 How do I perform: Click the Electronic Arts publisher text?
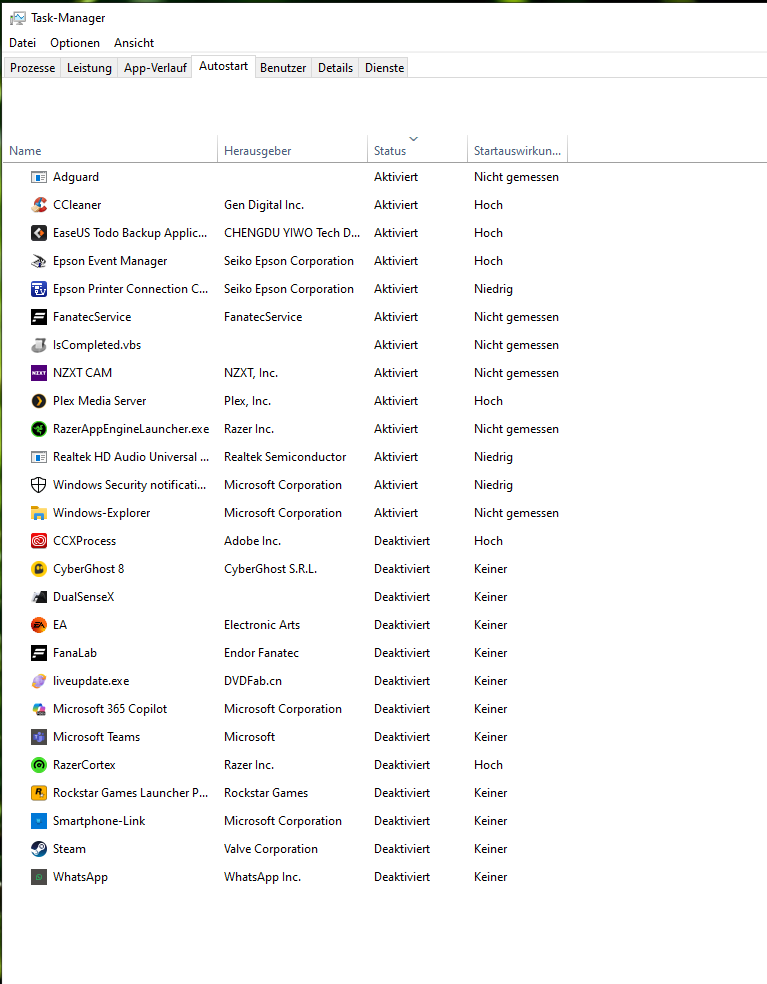[x=262, y=625]
